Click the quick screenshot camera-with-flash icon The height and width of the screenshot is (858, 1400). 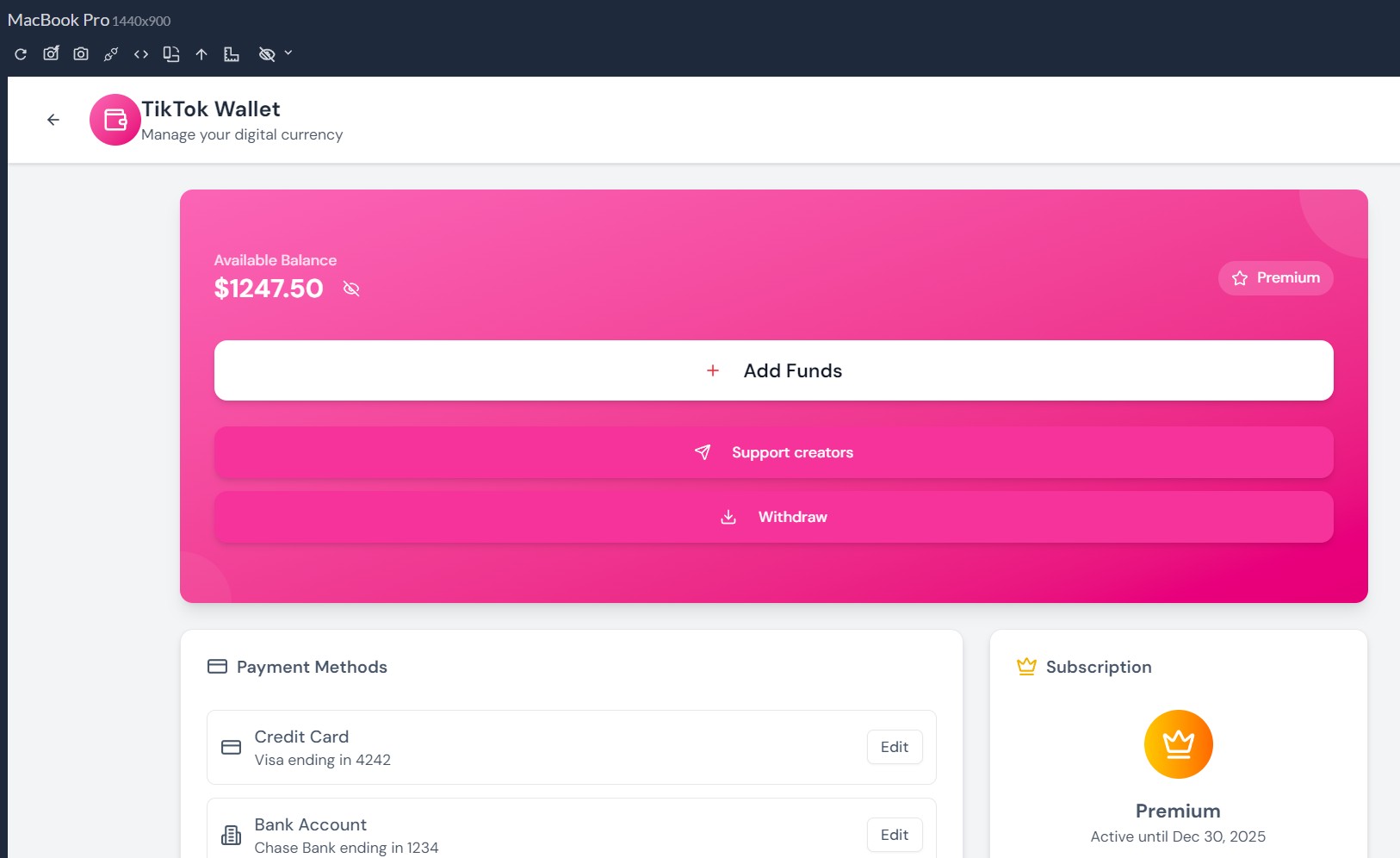(x=51, y=53)
